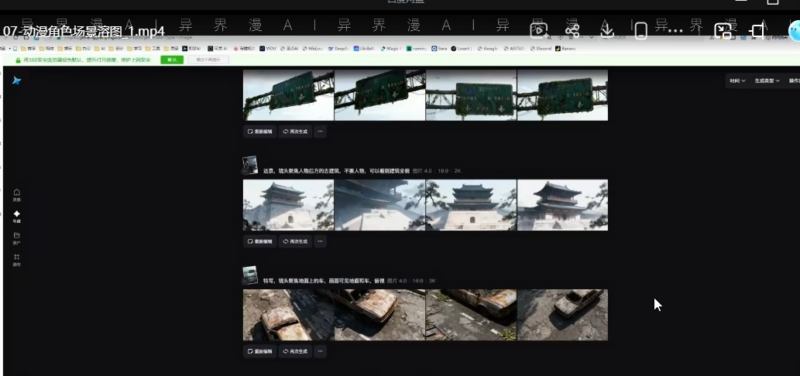
Task: Open more options under ancient building images
Action: (320, 241)
